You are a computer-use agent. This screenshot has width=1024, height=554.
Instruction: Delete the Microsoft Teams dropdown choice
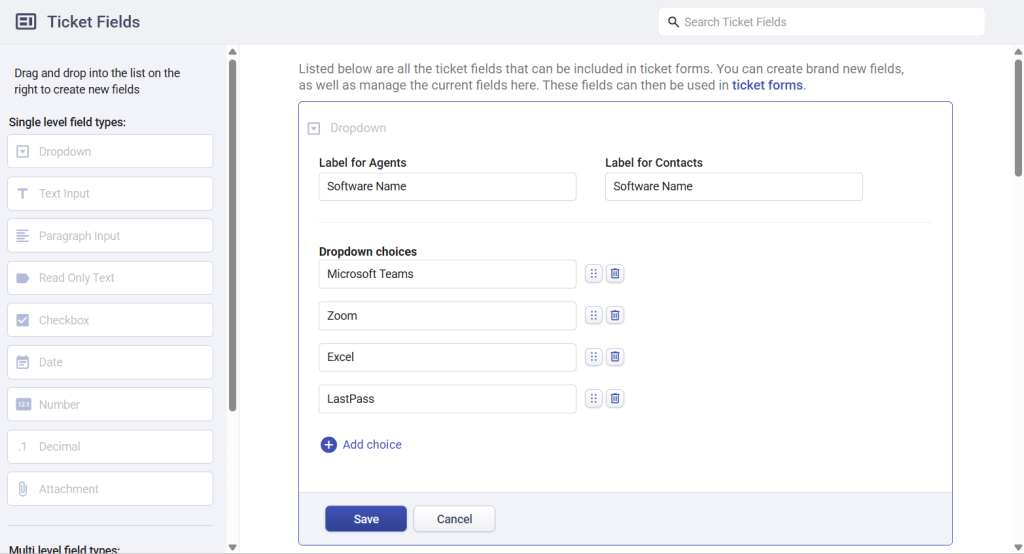pyautogui.click(x=615, y=274)
